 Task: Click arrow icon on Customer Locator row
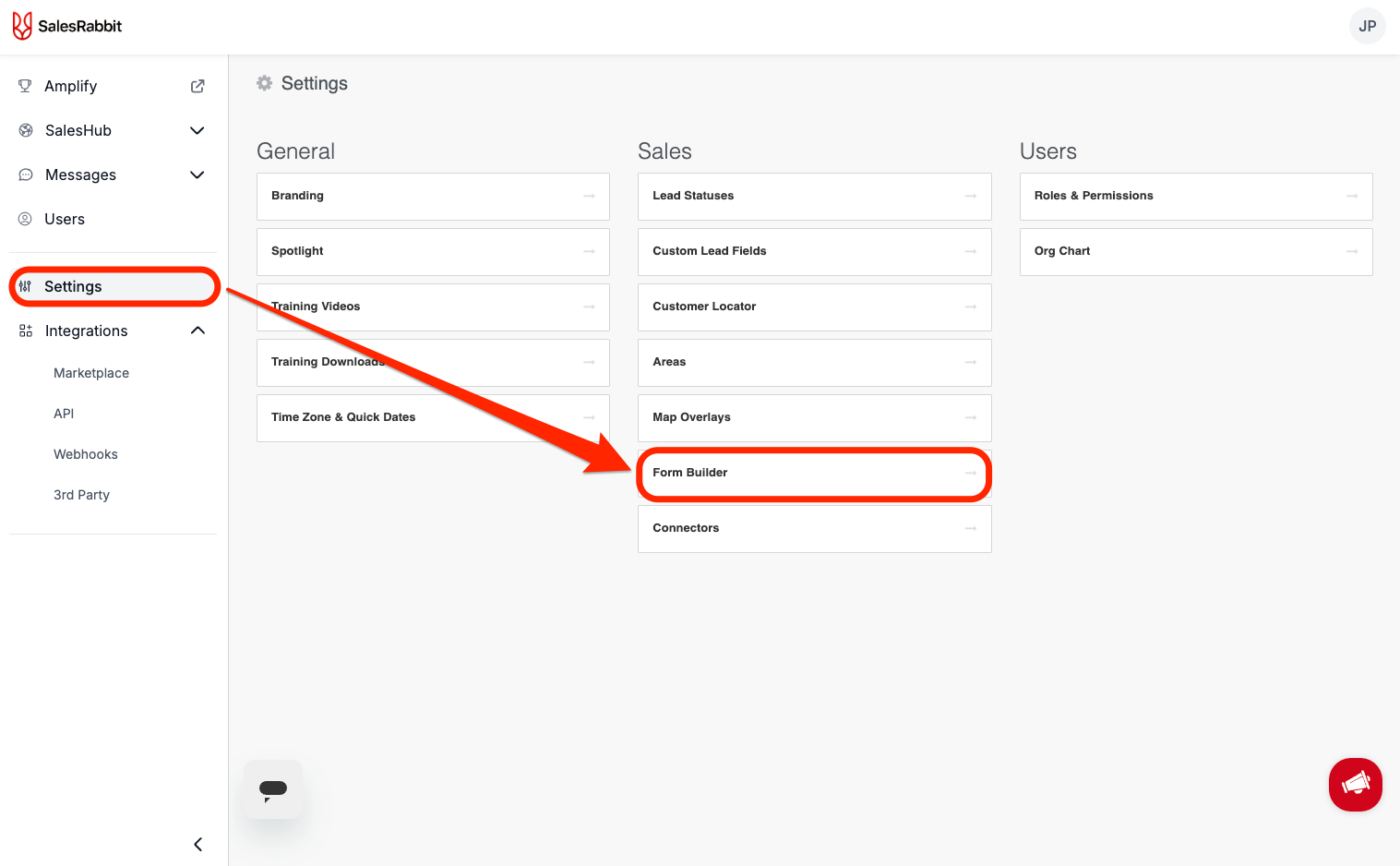pyautogui.click(x=971, y=307)
